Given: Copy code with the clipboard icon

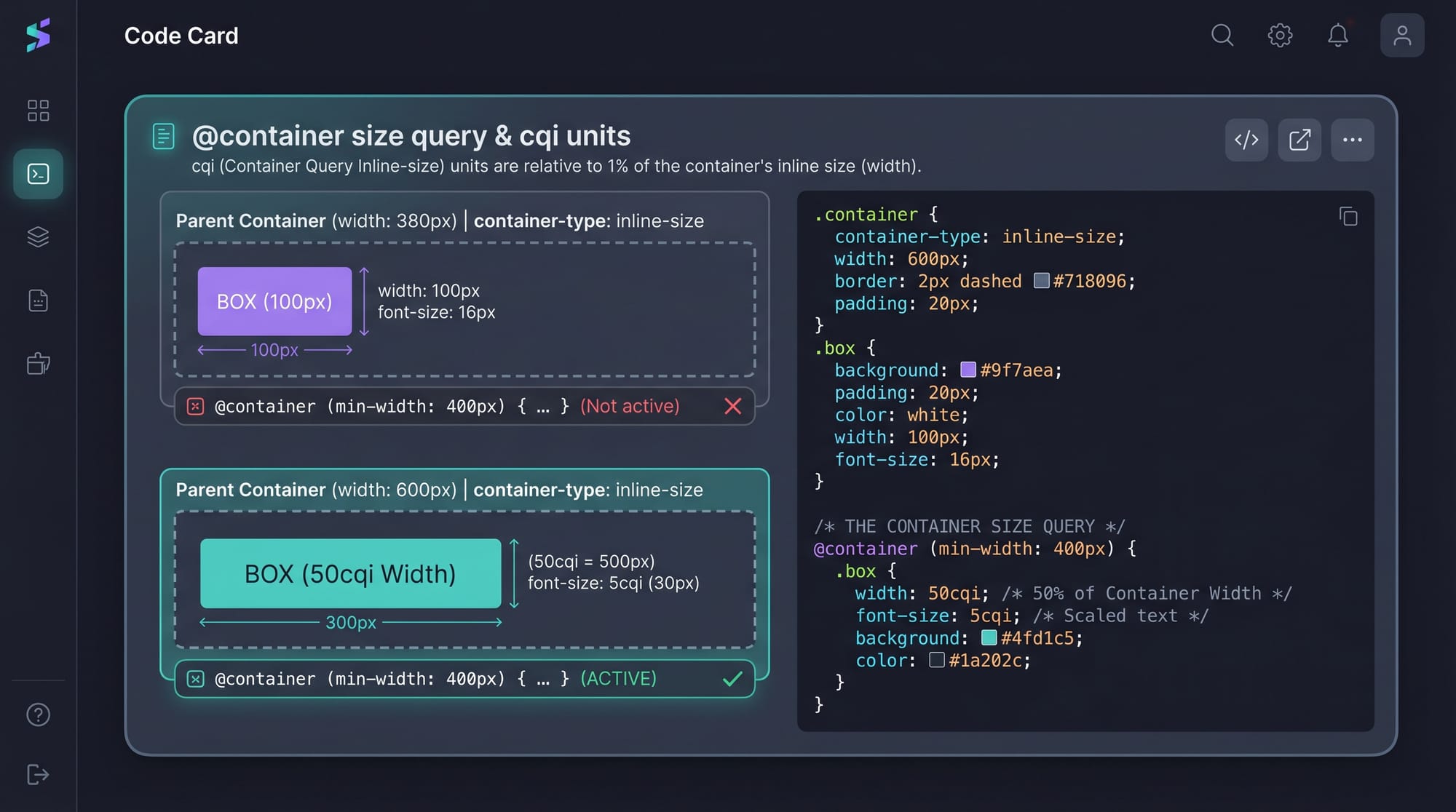Looking at the screenshot, I should (1348, 216).
